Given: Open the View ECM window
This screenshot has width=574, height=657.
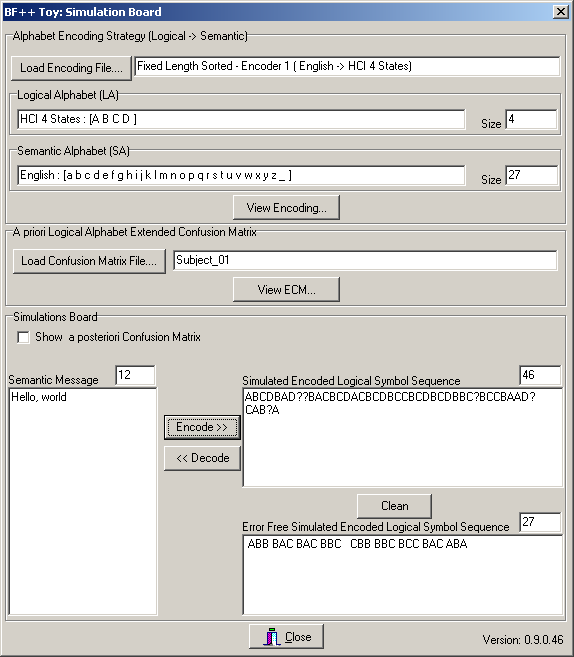Looking at the screenshot, I should pyautogui.click(x=286, y=290).
